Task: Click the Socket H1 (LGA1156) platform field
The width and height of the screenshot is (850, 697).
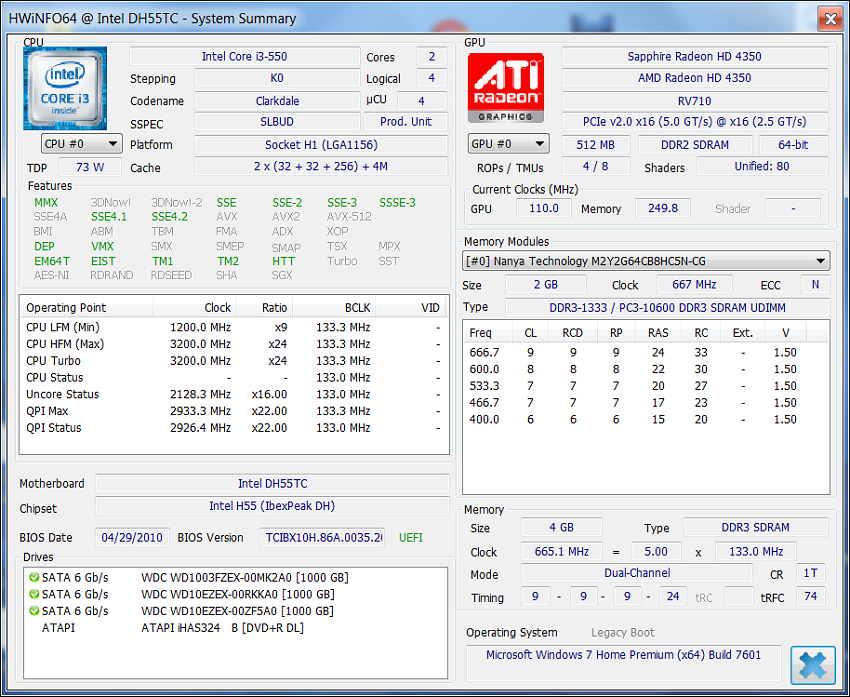Action: point(321,145)
